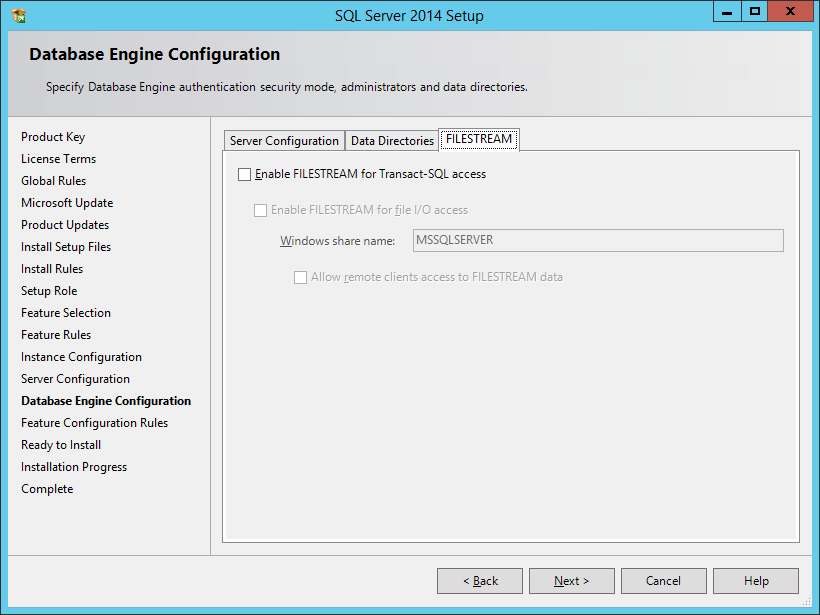Minimize the setup window
This screenshot has width=820, height=615.
click(729, 12)
